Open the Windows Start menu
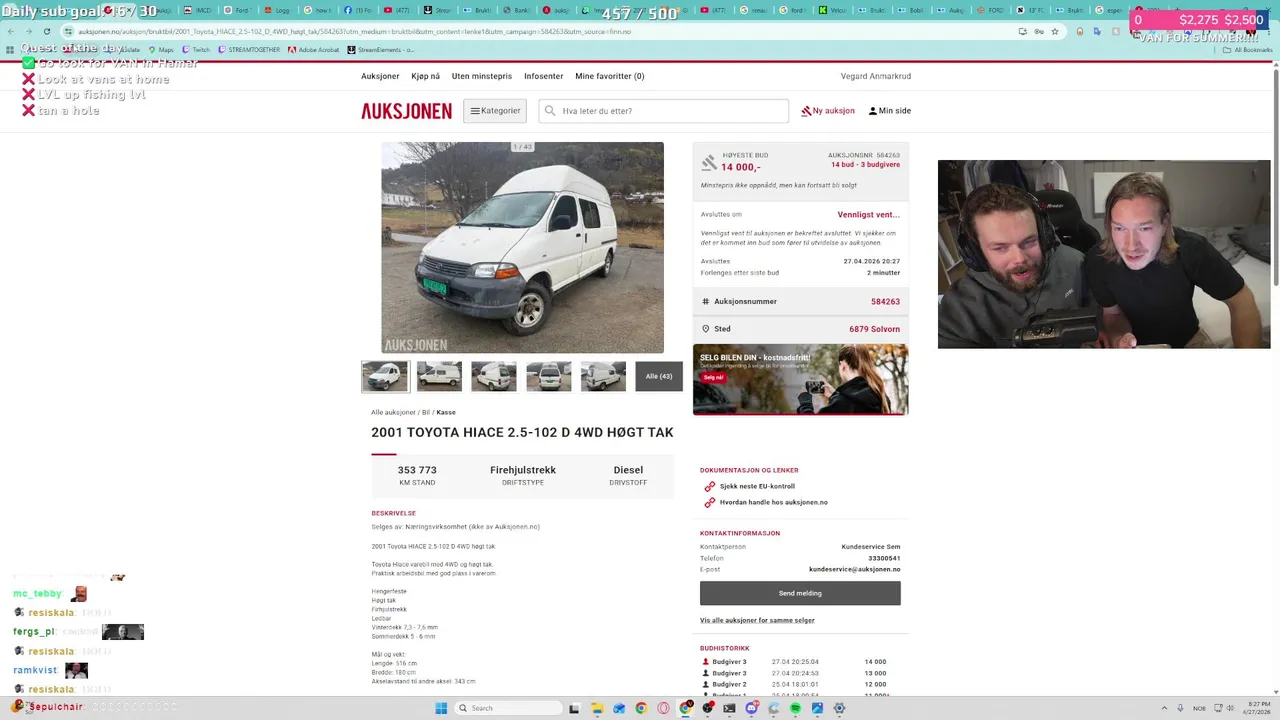Image resolution: width=1280 pixels, height=720 pixels. coord(441,708)
